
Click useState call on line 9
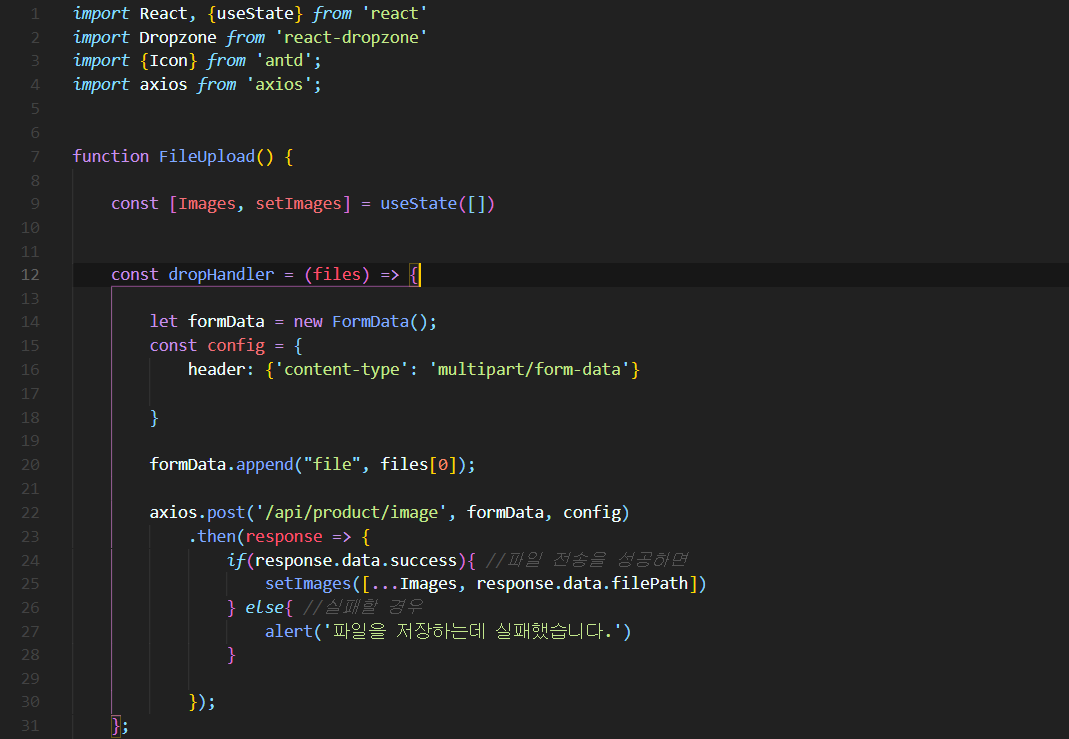[419, 203]
